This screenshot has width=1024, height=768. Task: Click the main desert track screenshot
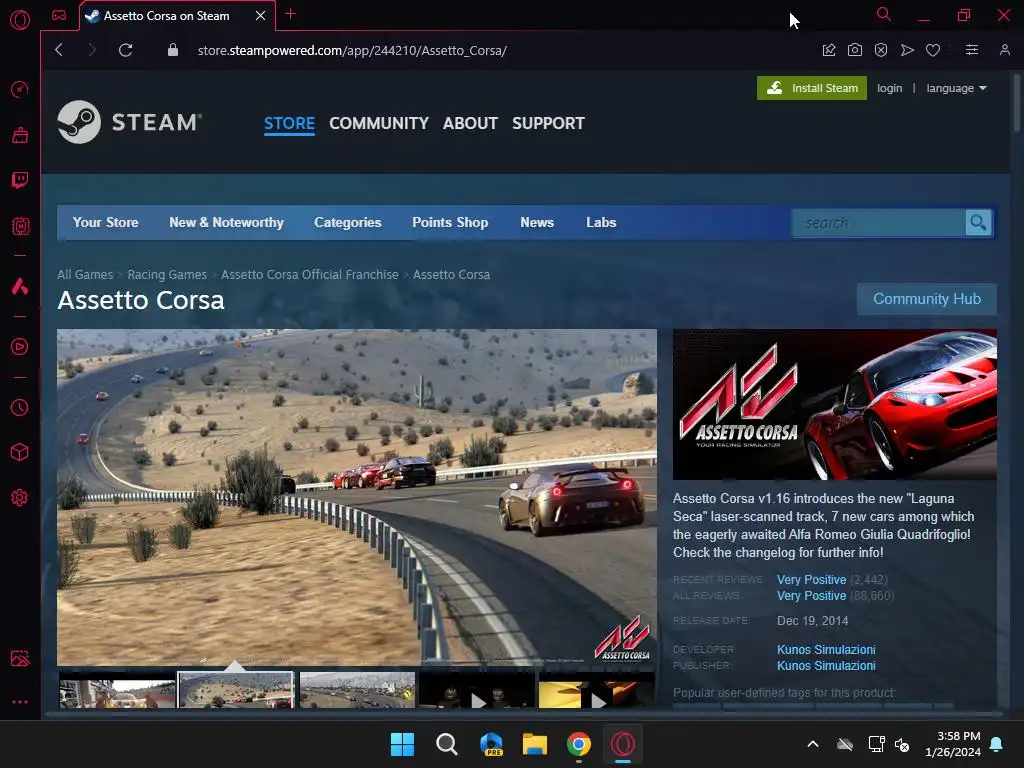[357, 497]
